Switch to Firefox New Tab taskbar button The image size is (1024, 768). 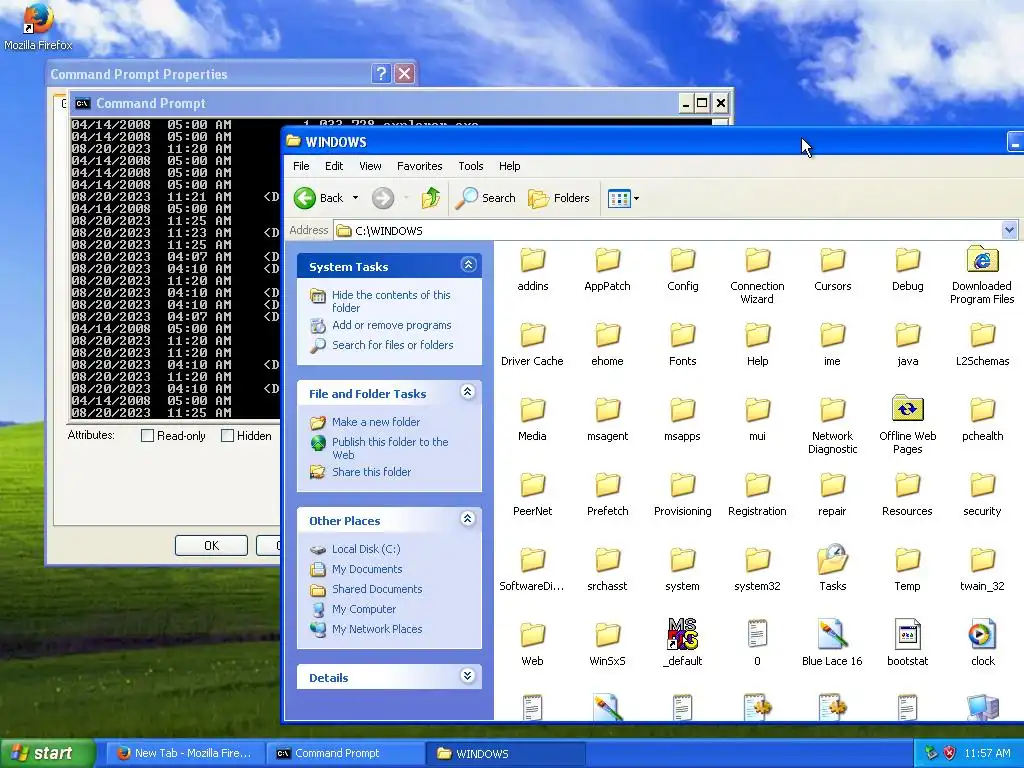click(x=185, y=753)
